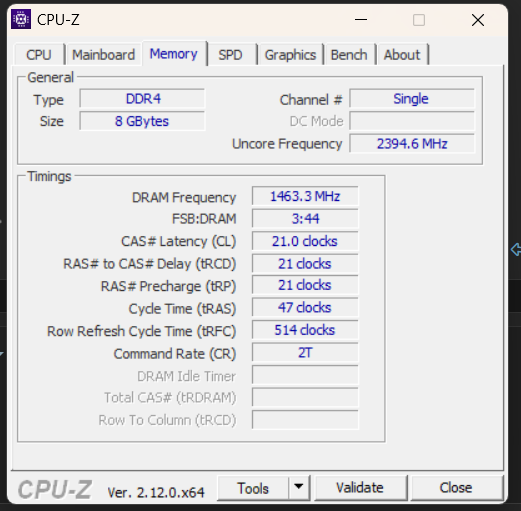This screenshot has width=521, height=511.
Task: Click the Close button at bottom
Action: [456, 488]
